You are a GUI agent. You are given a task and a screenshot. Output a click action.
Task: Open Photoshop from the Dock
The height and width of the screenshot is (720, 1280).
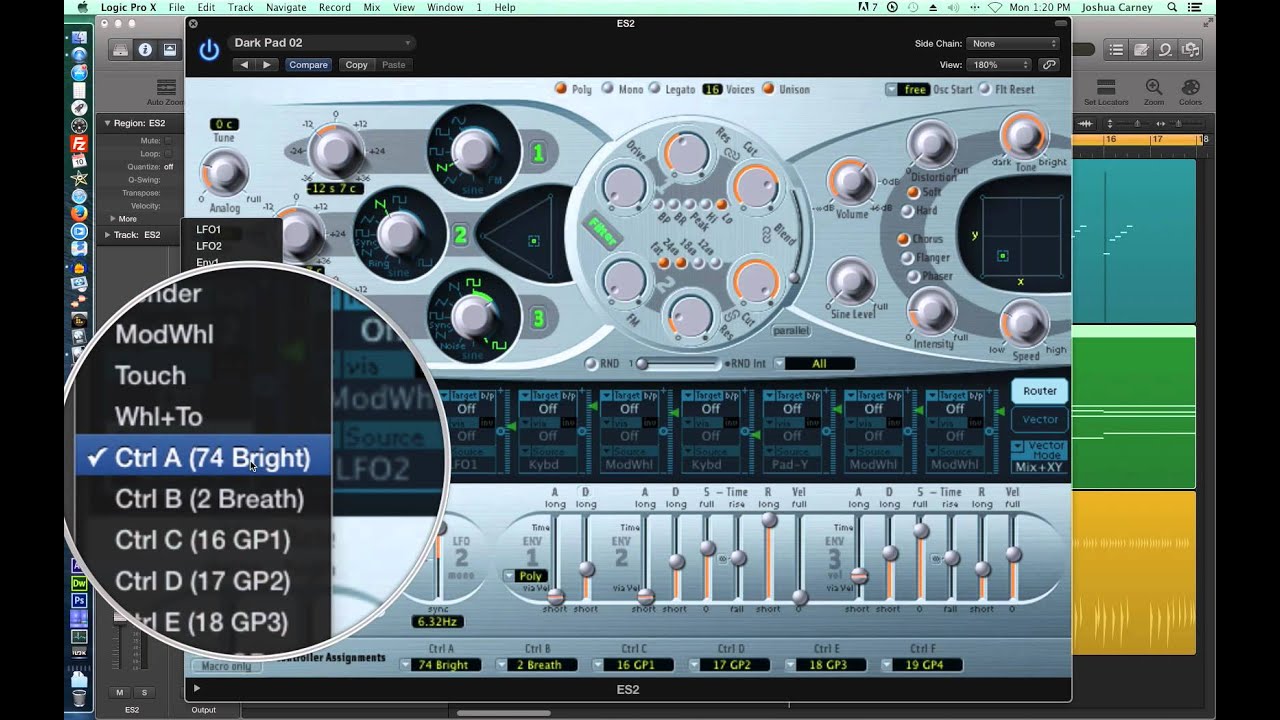79,600
